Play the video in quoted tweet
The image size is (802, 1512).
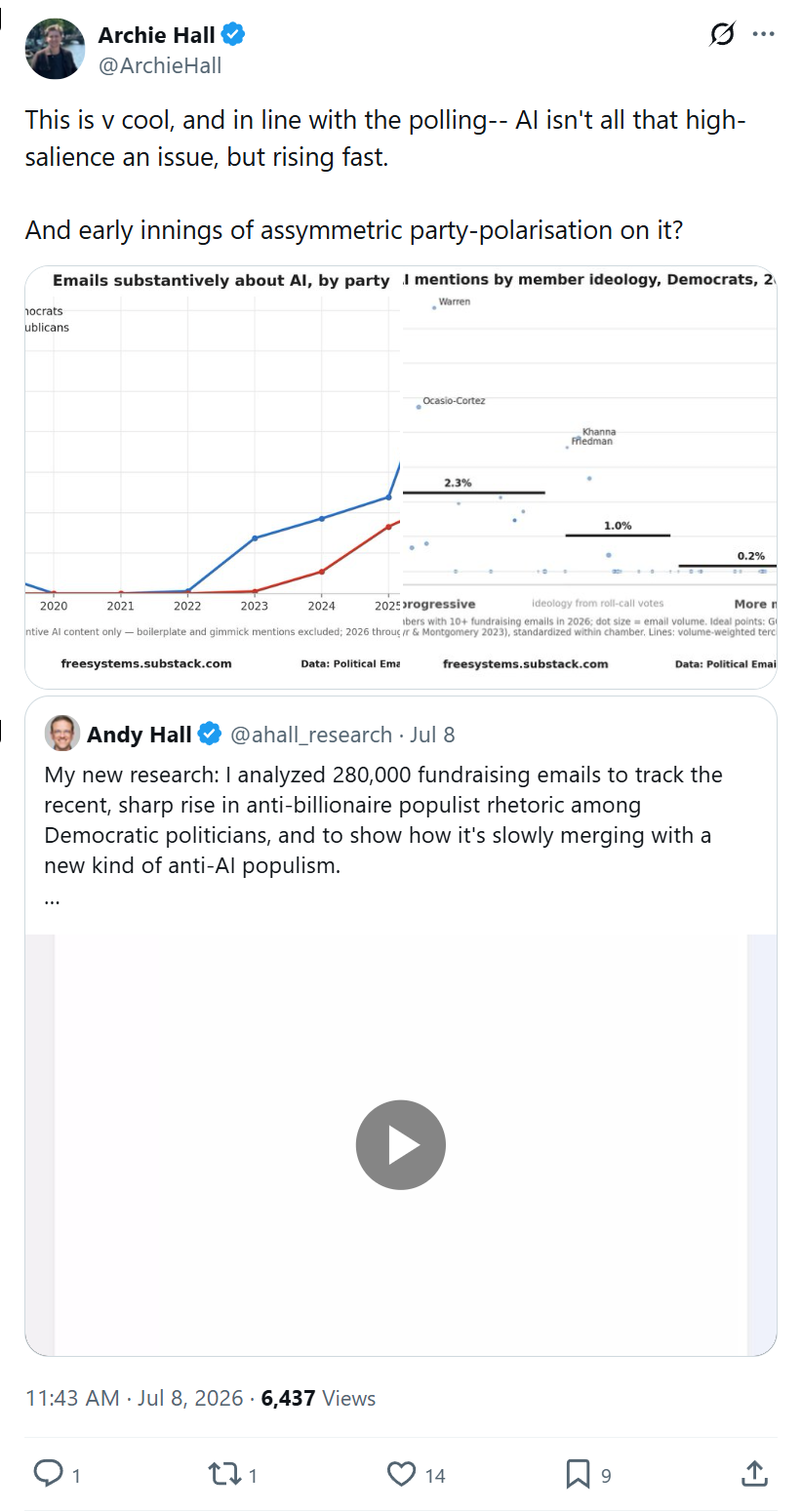401,1145
